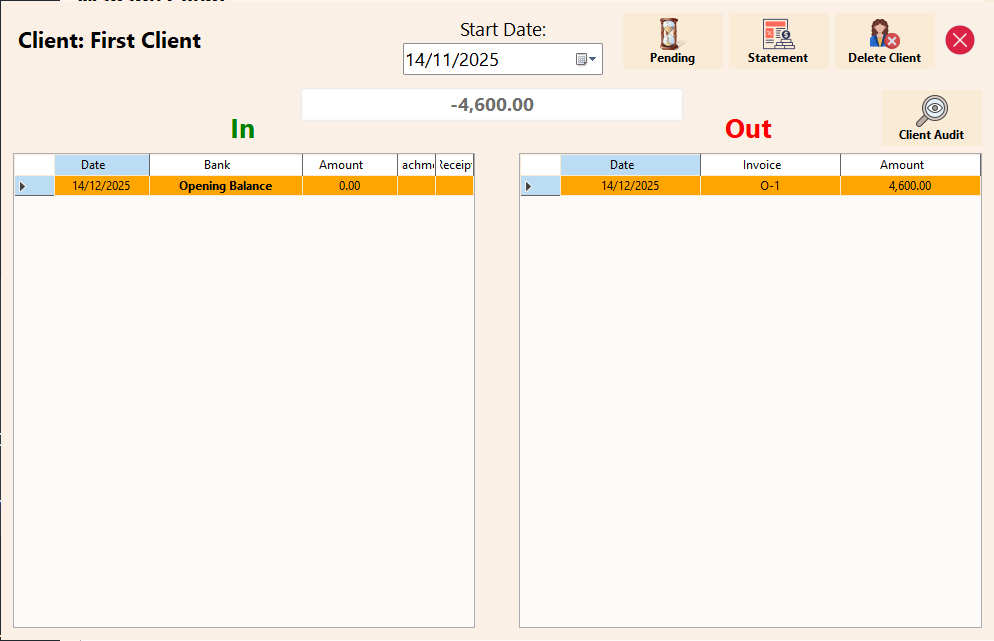
Task: Open the Statement report icon
Action: [x=778, y=33]
